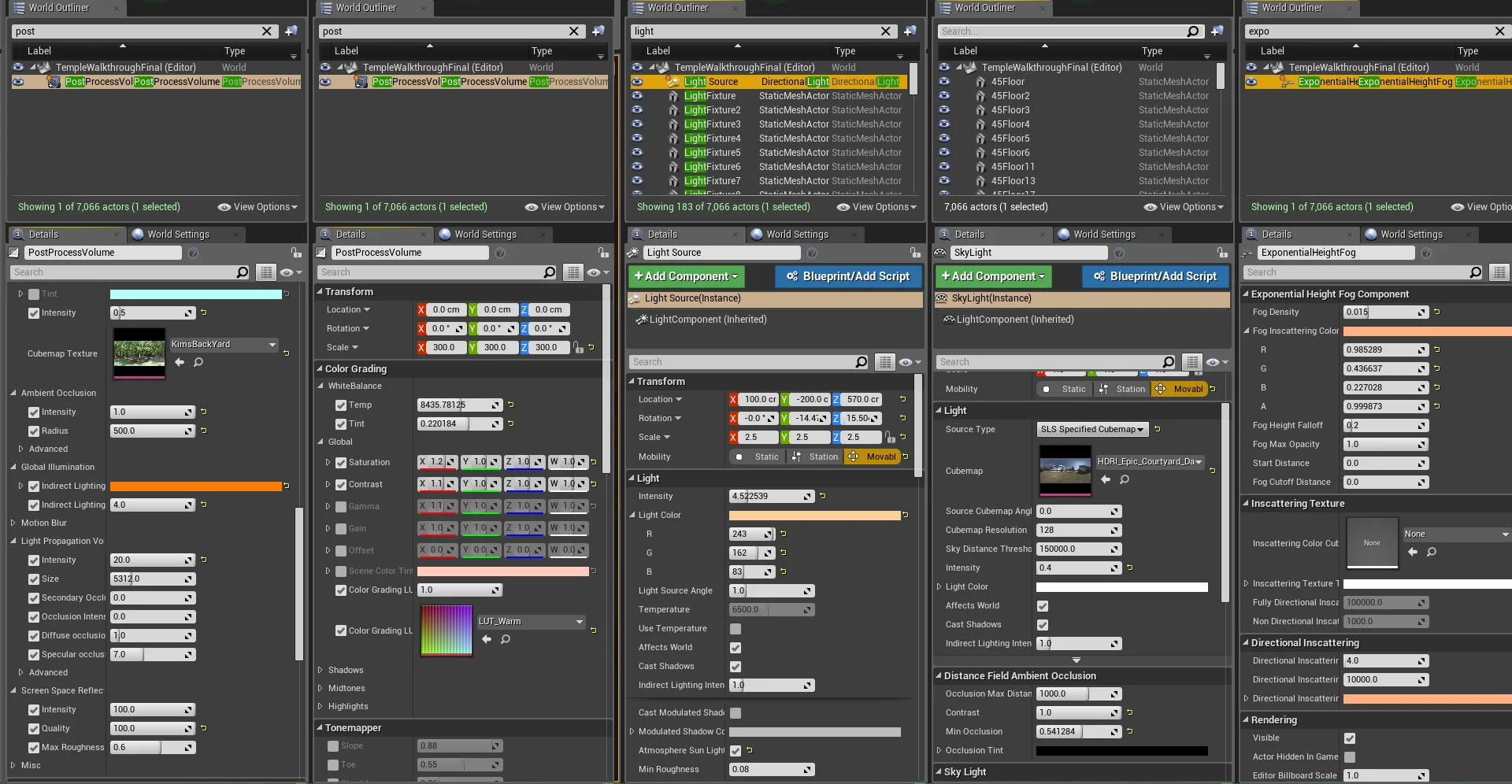Collapse the Directional Inscattering section
1512x784 pixels.
[x=1246, y=643]
